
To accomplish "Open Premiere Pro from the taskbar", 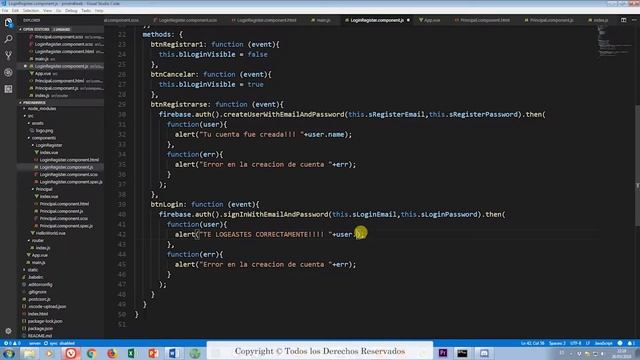I will pos(442,353).
